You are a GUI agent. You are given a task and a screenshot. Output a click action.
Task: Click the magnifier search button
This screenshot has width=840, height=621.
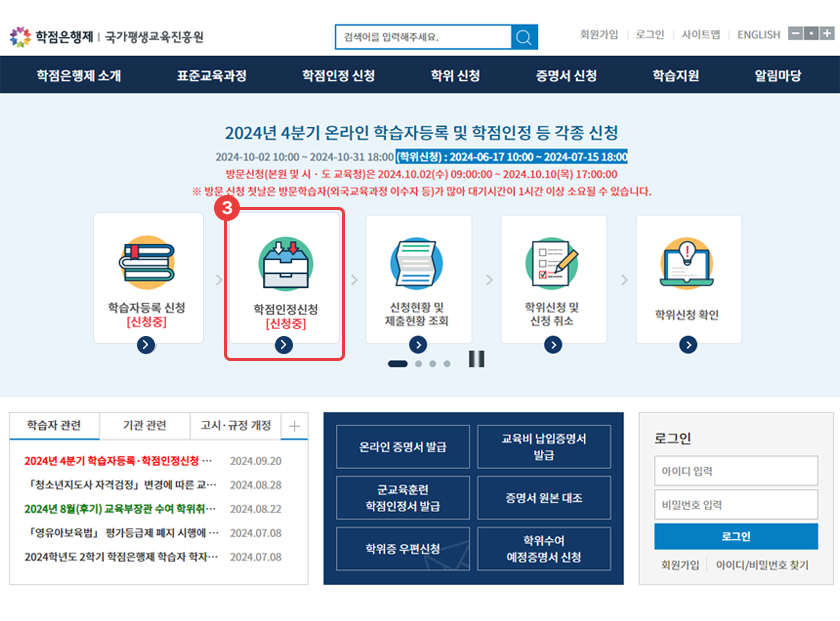point(524,37)
